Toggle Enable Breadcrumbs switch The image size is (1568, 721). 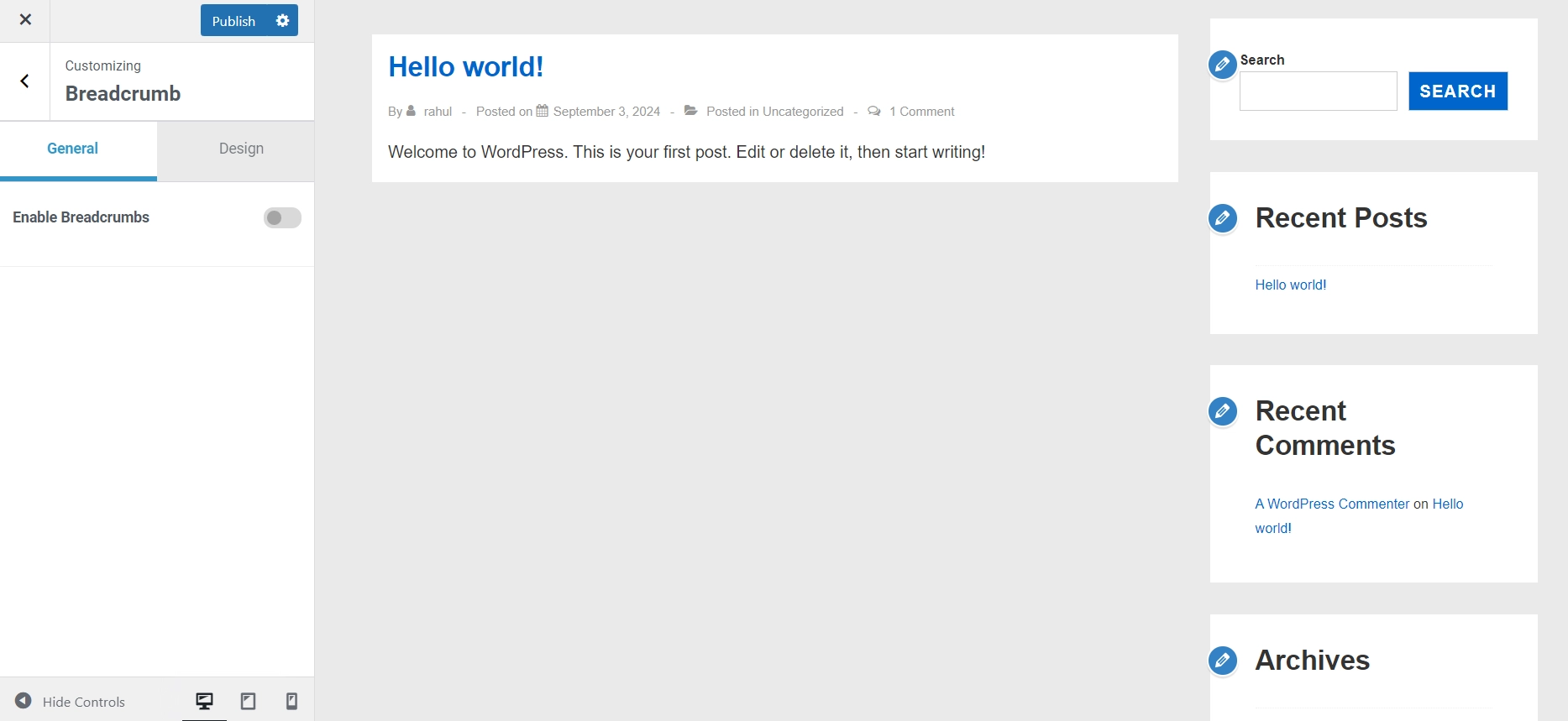282,218
